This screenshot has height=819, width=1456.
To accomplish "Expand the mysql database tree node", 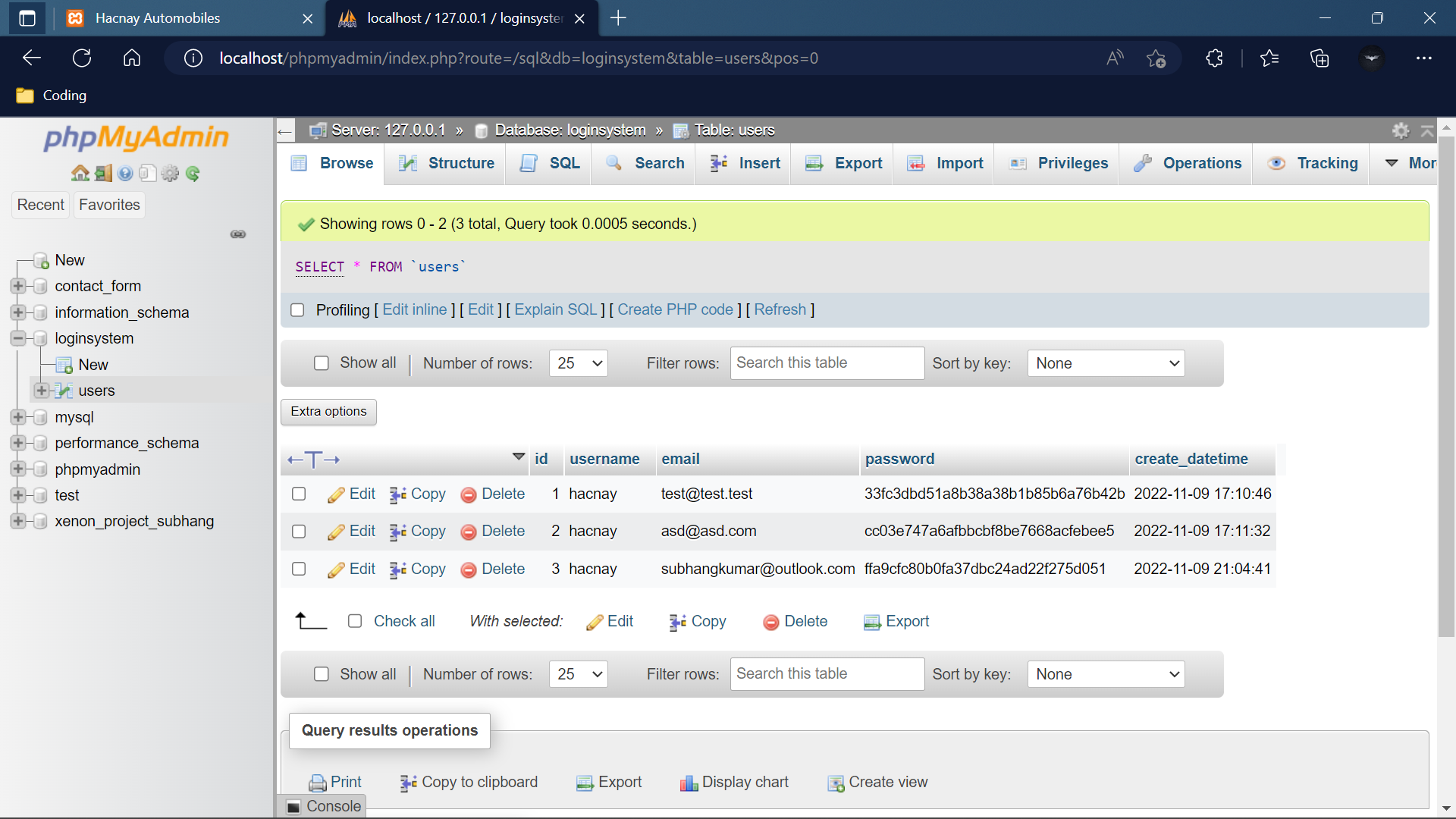I will pyautogui.click(x=18, y=417).
